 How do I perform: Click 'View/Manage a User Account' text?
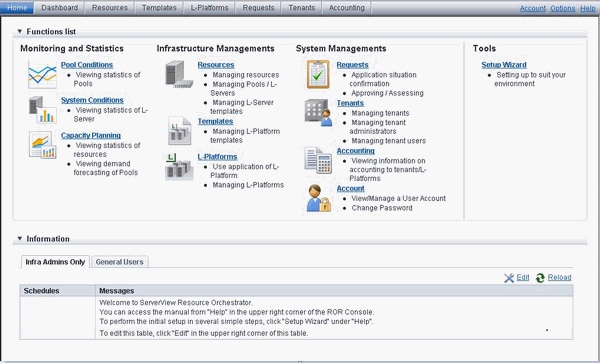coord(398,199)
